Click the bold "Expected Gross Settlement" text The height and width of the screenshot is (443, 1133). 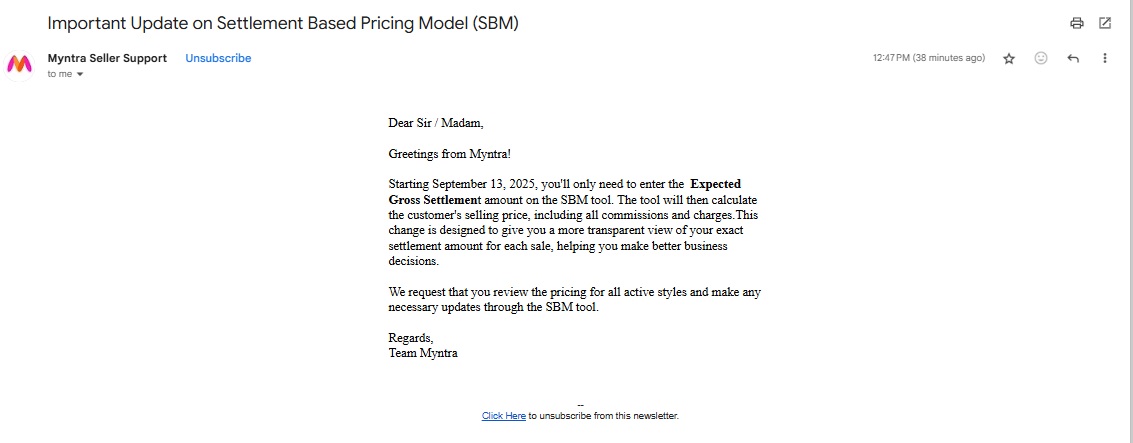[714, 184]
